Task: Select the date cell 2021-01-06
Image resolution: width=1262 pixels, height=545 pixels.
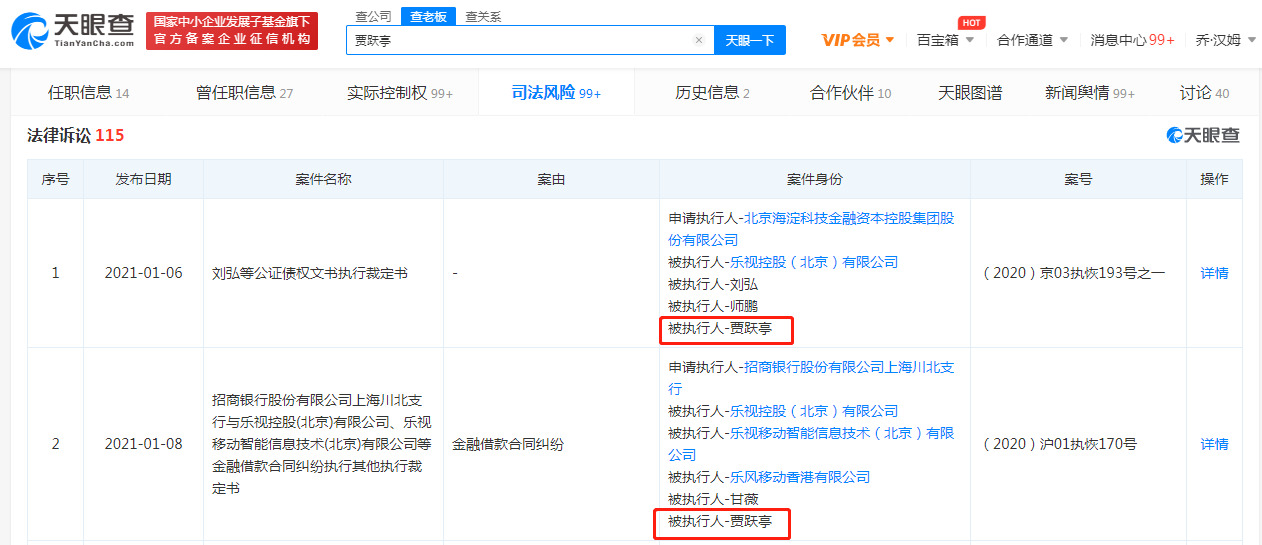Action: [143, 273]
